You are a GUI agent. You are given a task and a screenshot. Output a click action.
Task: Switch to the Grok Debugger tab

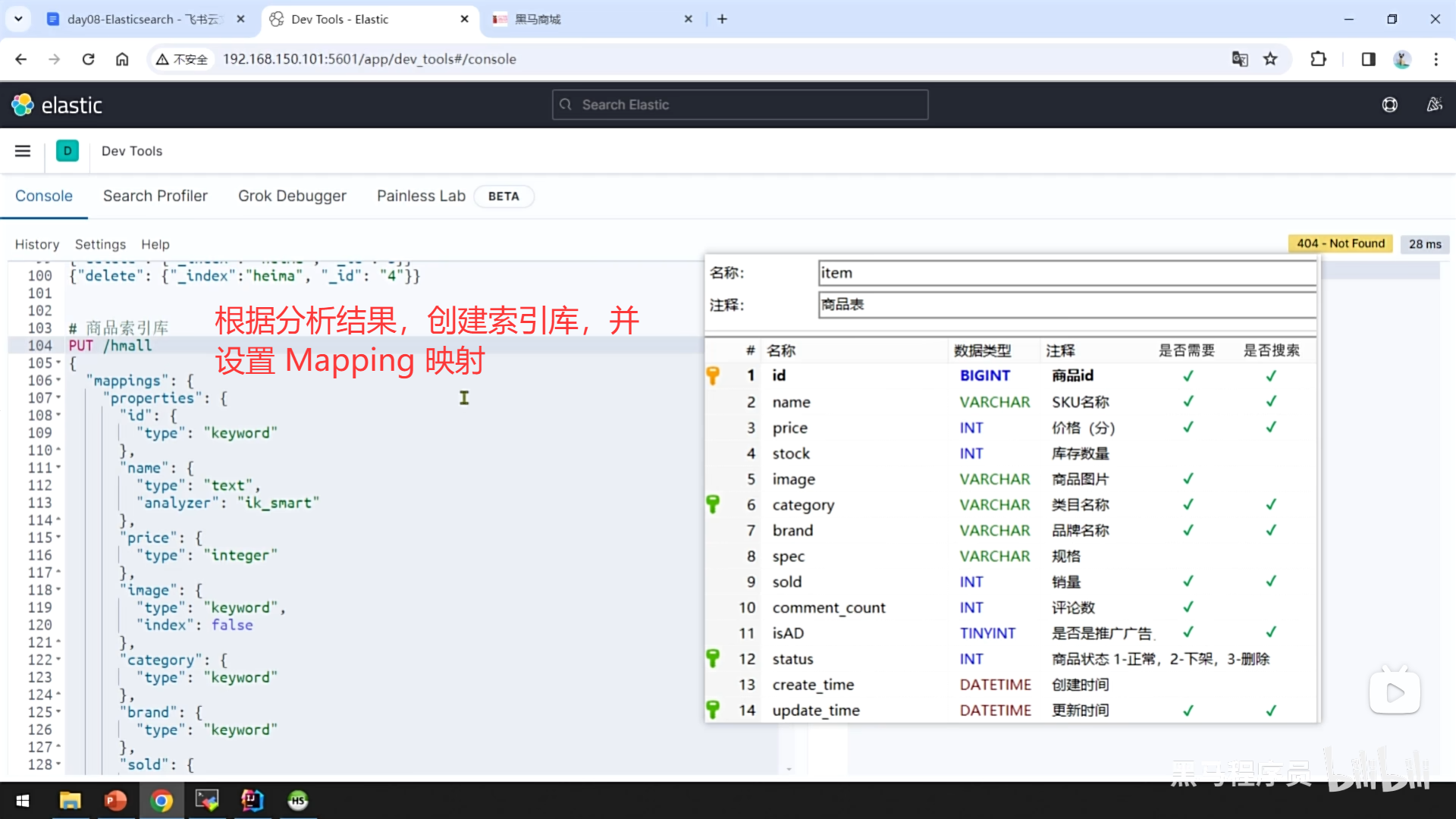point(292,196)
